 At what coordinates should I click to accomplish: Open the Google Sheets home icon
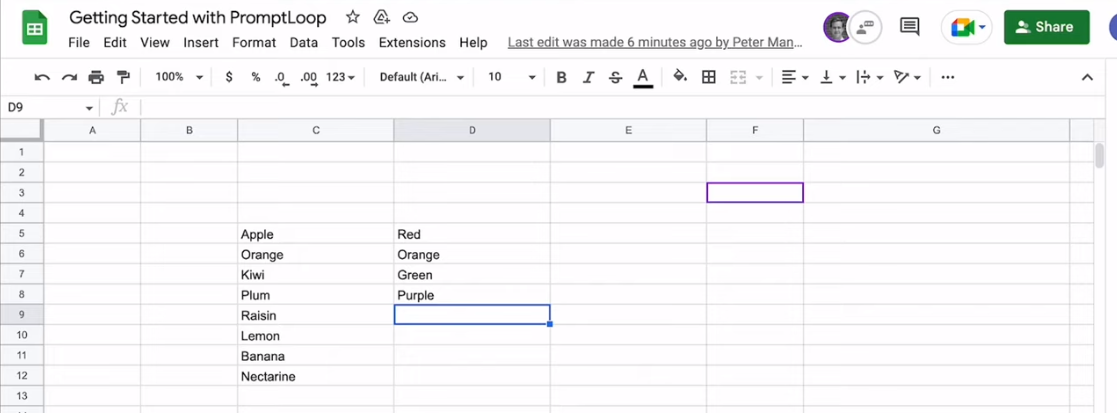[x=35, y=29]
